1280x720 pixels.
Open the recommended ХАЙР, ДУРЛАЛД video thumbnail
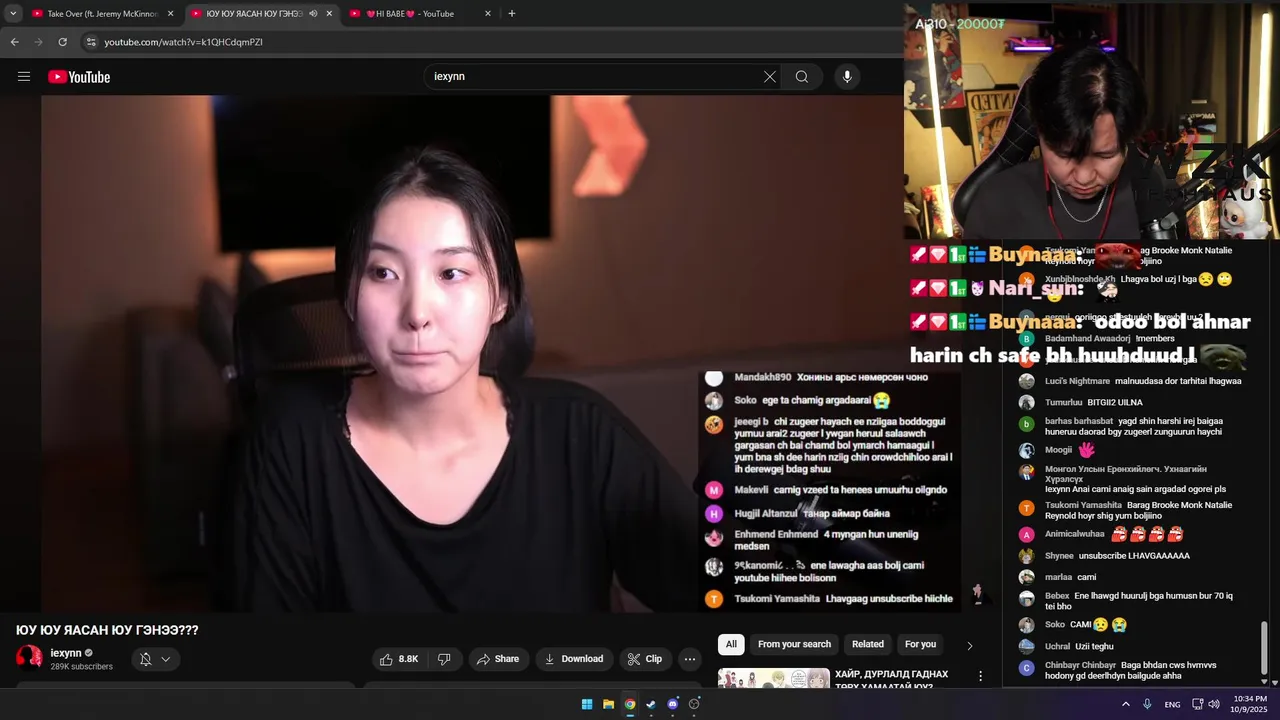(774, 678)
